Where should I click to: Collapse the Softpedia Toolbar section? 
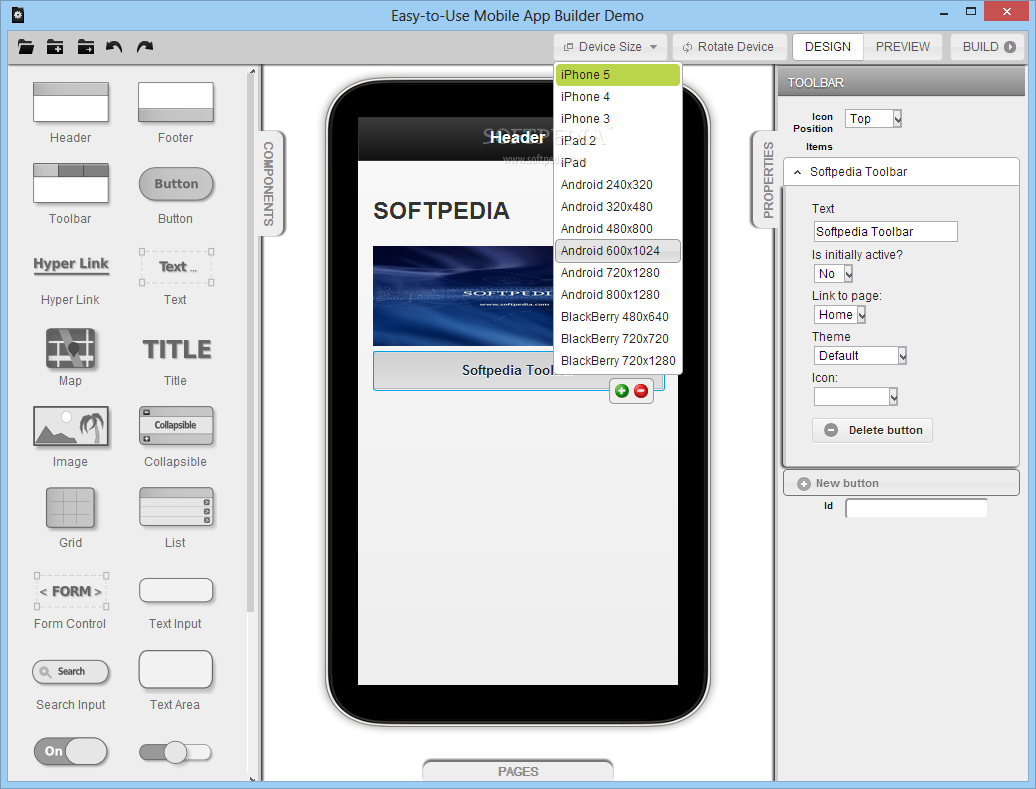point(797,172)
